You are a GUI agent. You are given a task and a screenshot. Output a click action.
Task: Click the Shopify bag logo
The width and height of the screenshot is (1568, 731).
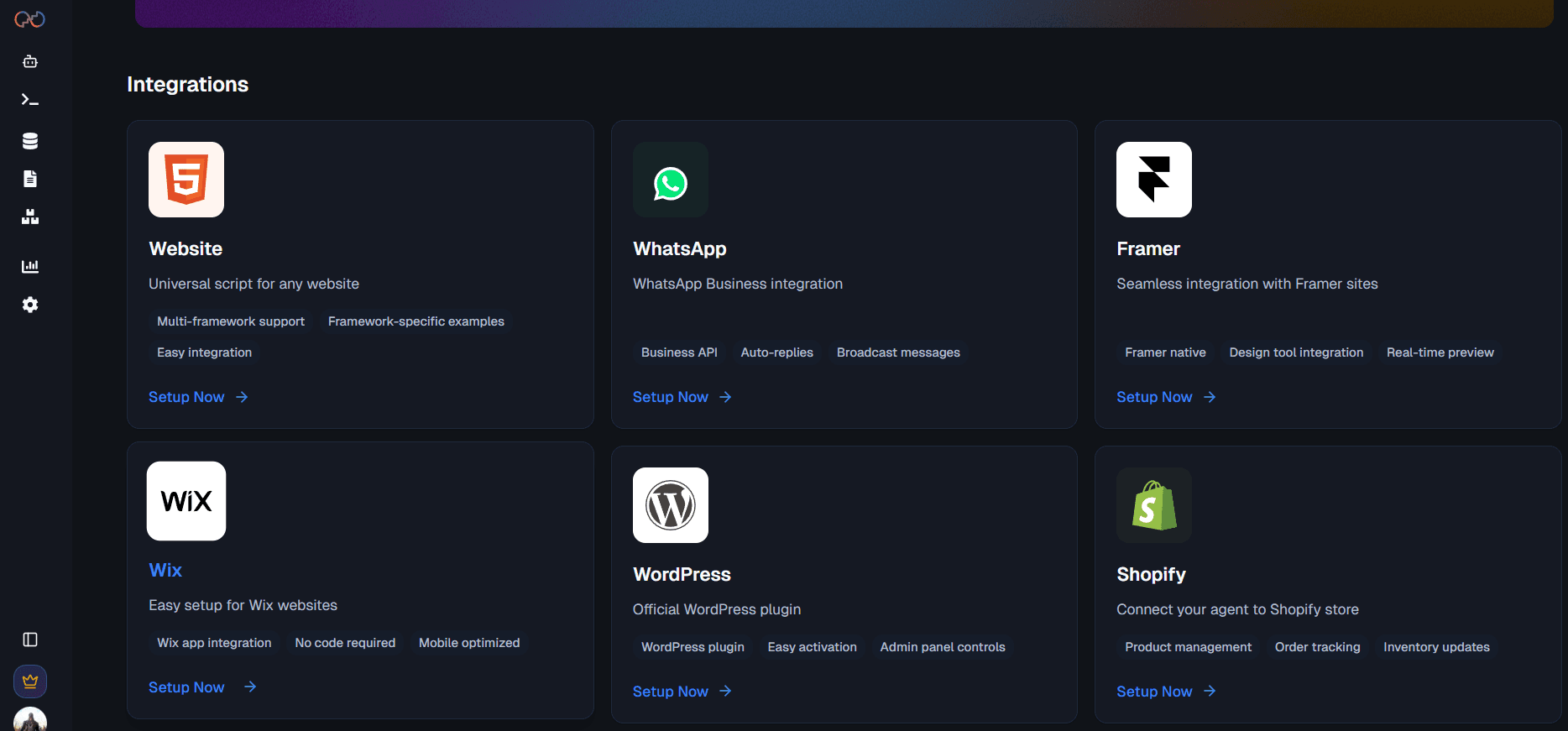1154,505
